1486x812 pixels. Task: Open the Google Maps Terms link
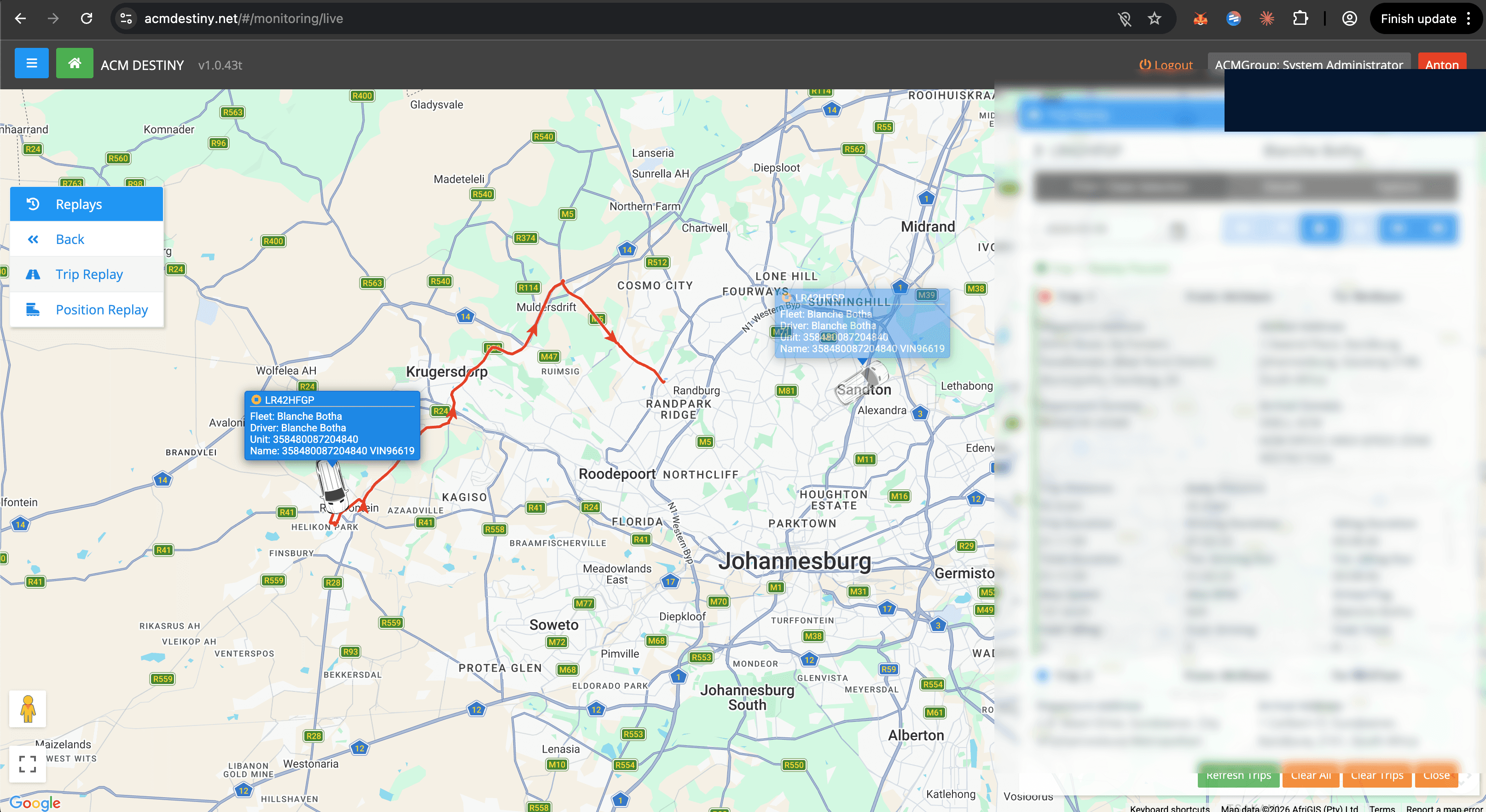(1382, 808)
